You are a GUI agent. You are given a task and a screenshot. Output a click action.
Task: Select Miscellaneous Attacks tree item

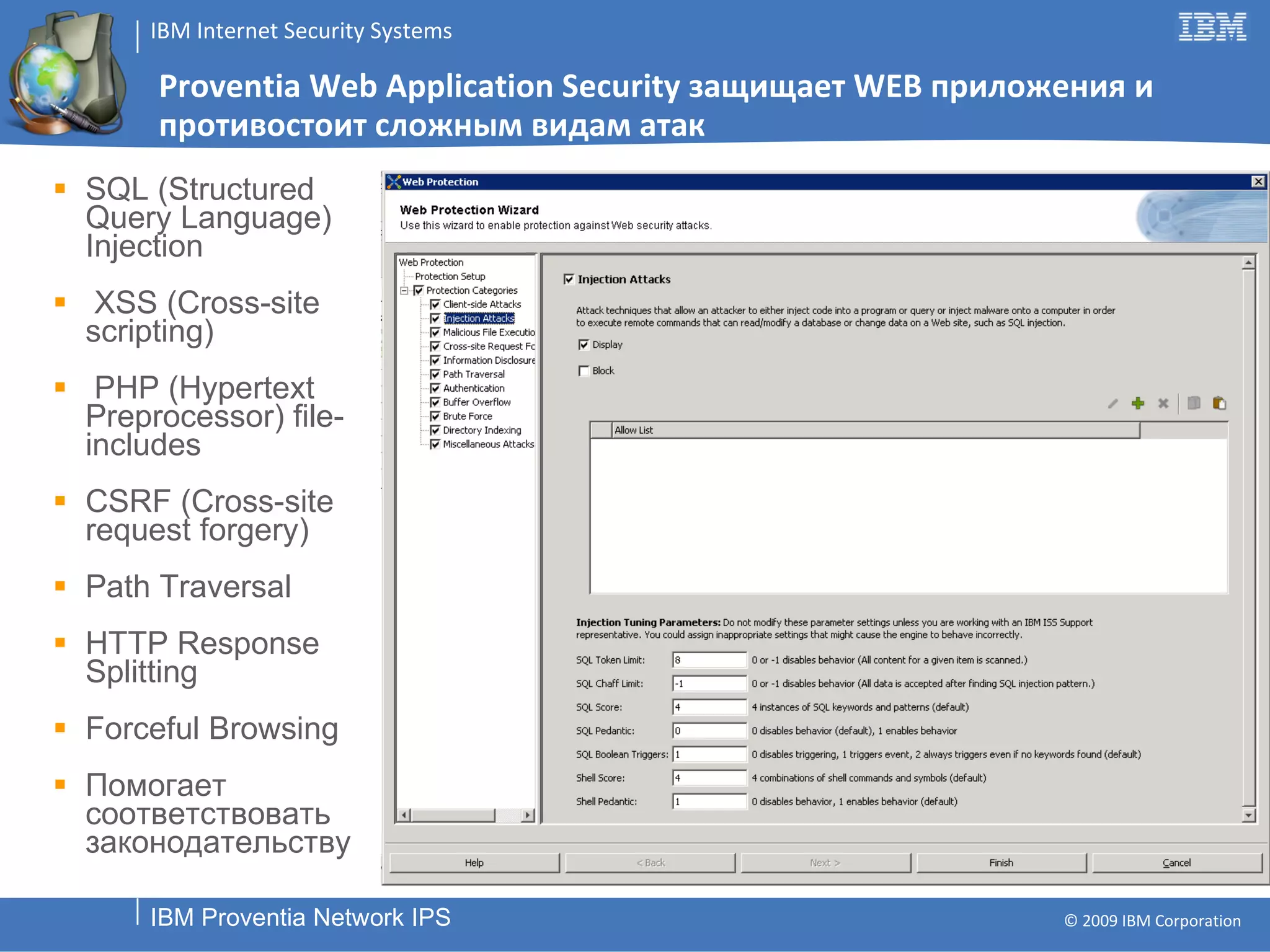(488, 444)
